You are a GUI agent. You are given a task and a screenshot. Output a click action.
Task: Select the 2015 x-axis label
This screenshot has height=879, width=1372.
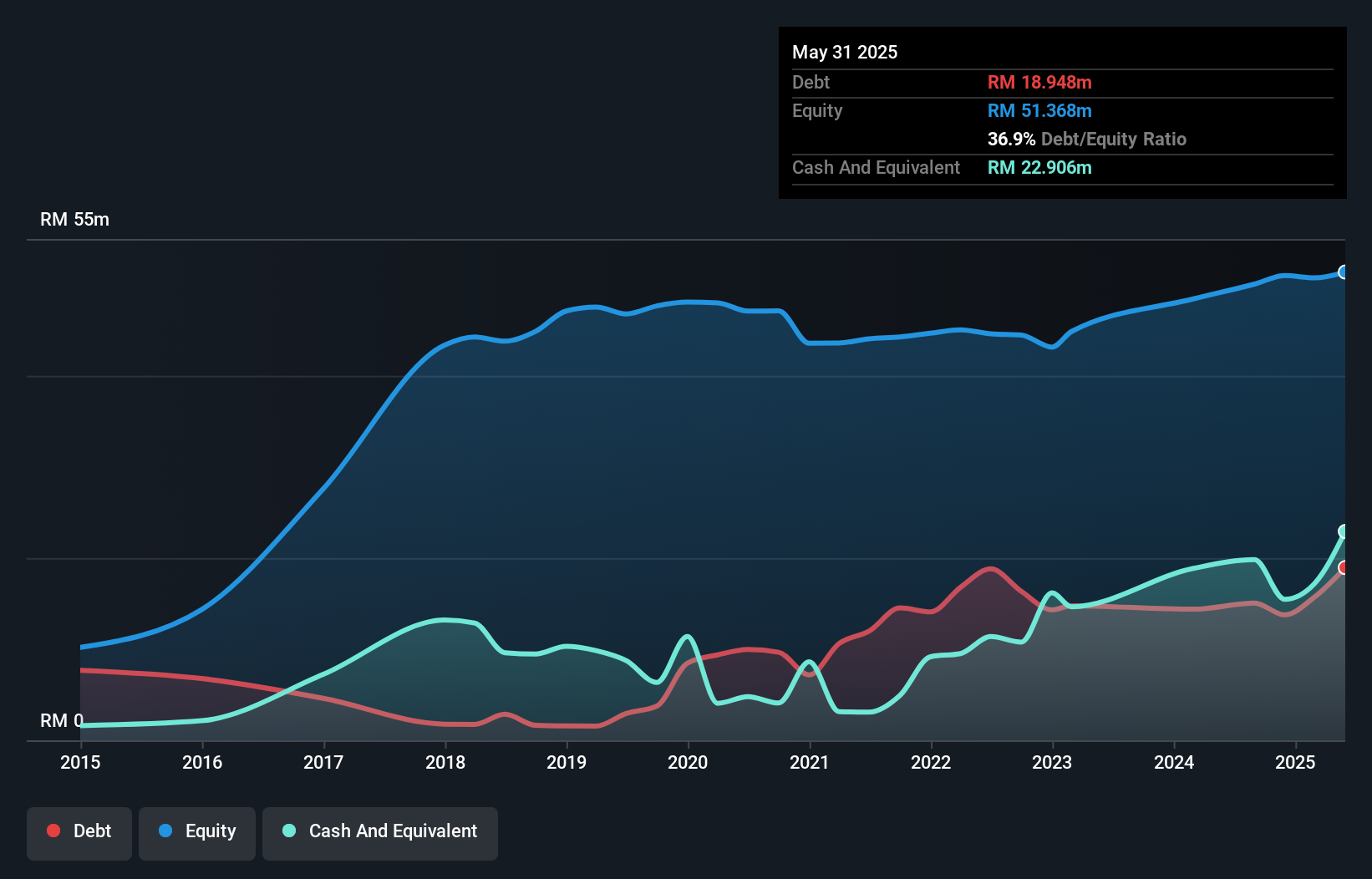(x=80, y=762)
